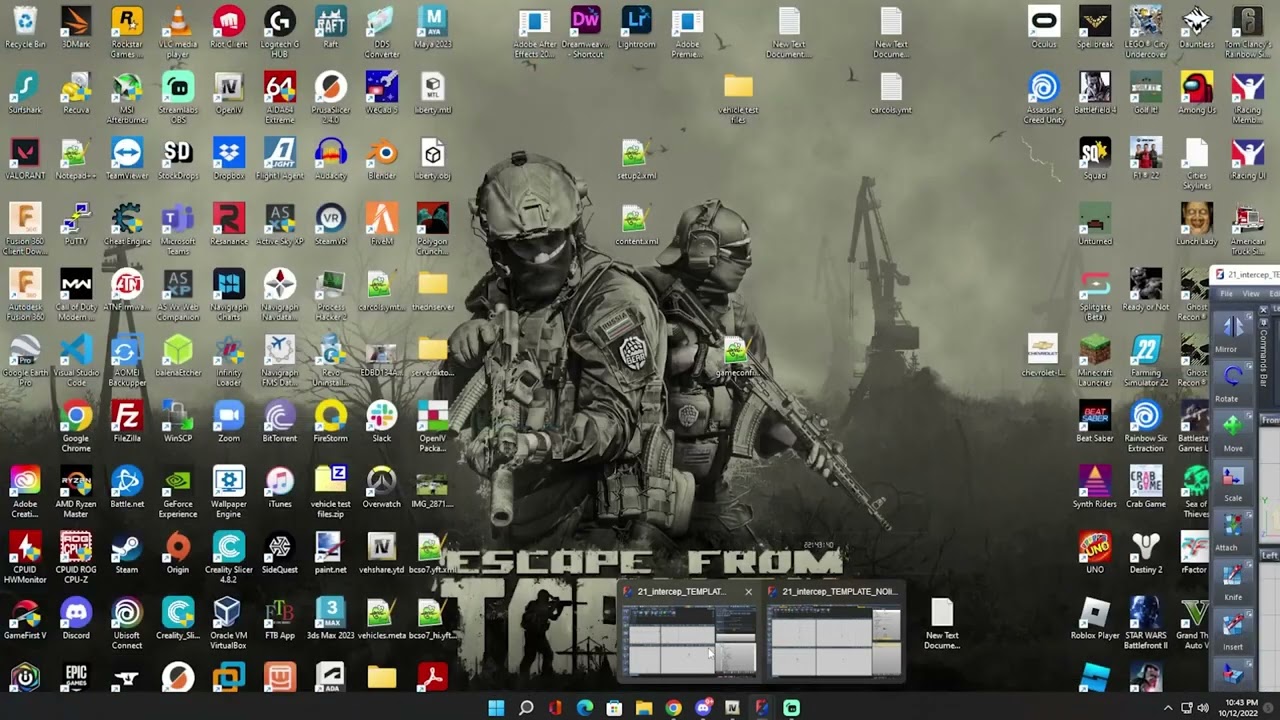This screenshot has height=720, width=1280.
Task: Select the Cheat Engine shortcut
Action: point(127,225)
